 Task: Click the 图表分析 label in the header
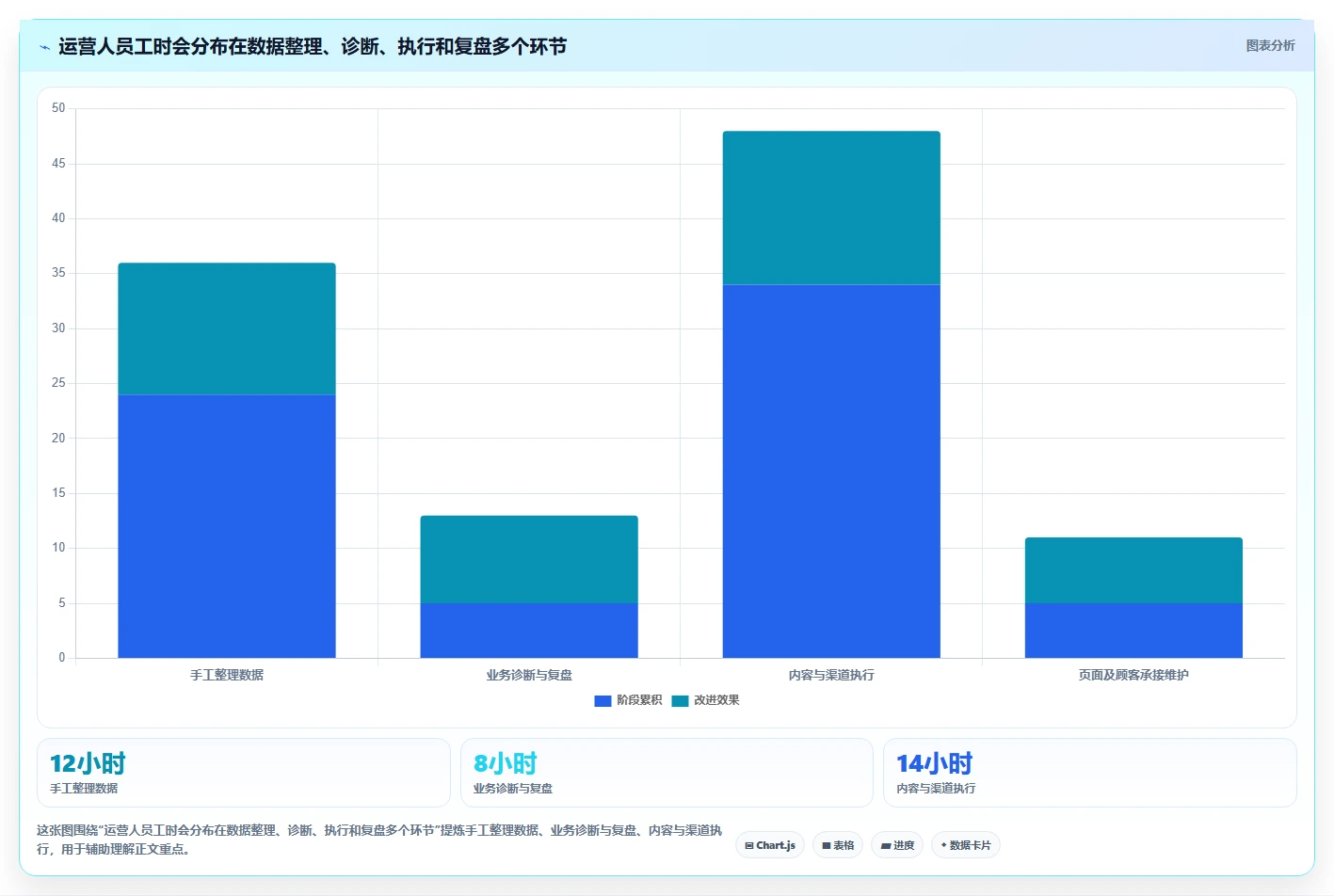[1270, 45]
